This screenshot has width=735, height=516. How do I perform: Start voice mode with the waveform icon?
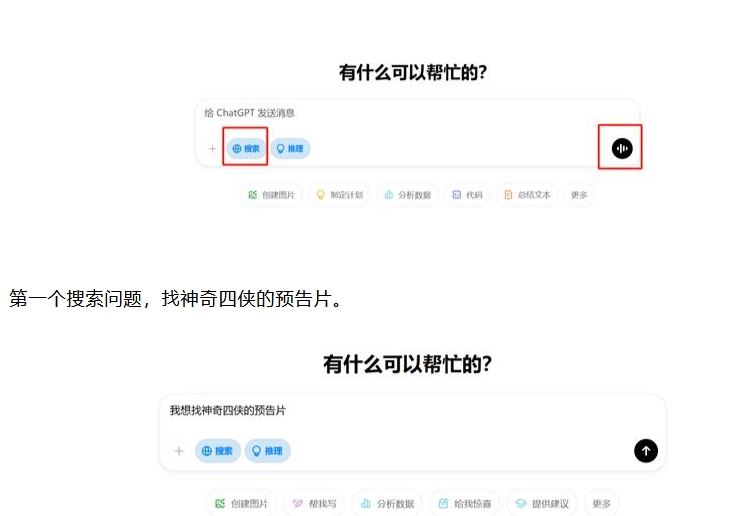coord(622,149)
